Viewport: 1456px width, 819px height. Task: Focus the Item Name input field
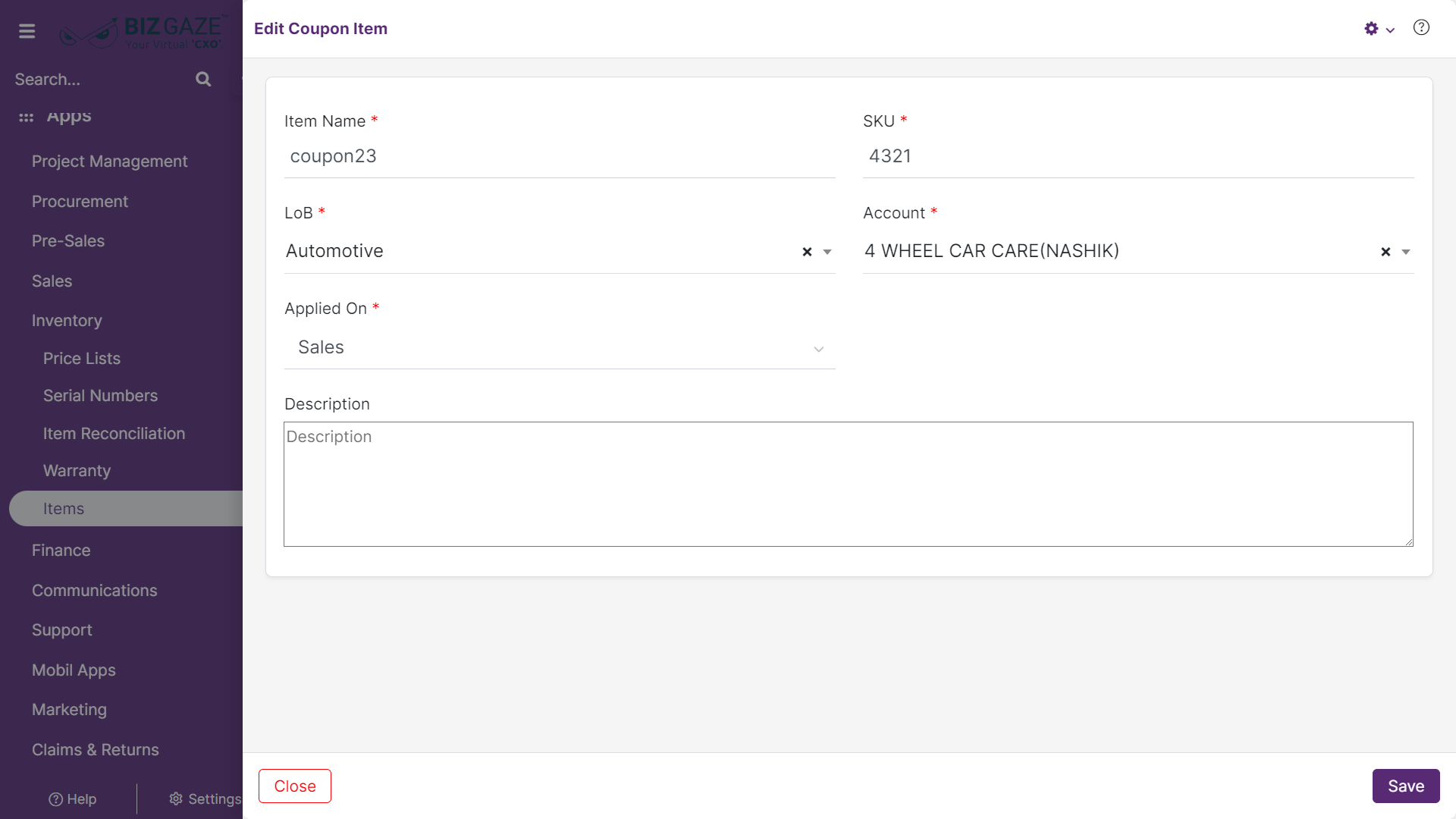[560, 157]
